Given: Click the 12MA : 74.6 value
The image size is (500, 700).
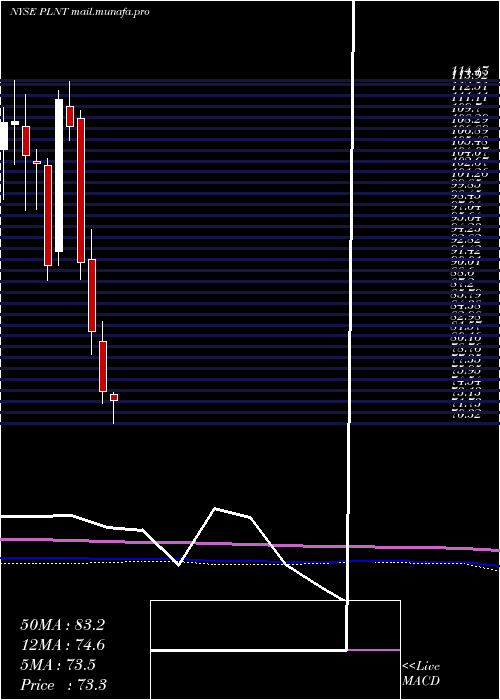Looking at the screenshot, I should click(x=62, y=645).
